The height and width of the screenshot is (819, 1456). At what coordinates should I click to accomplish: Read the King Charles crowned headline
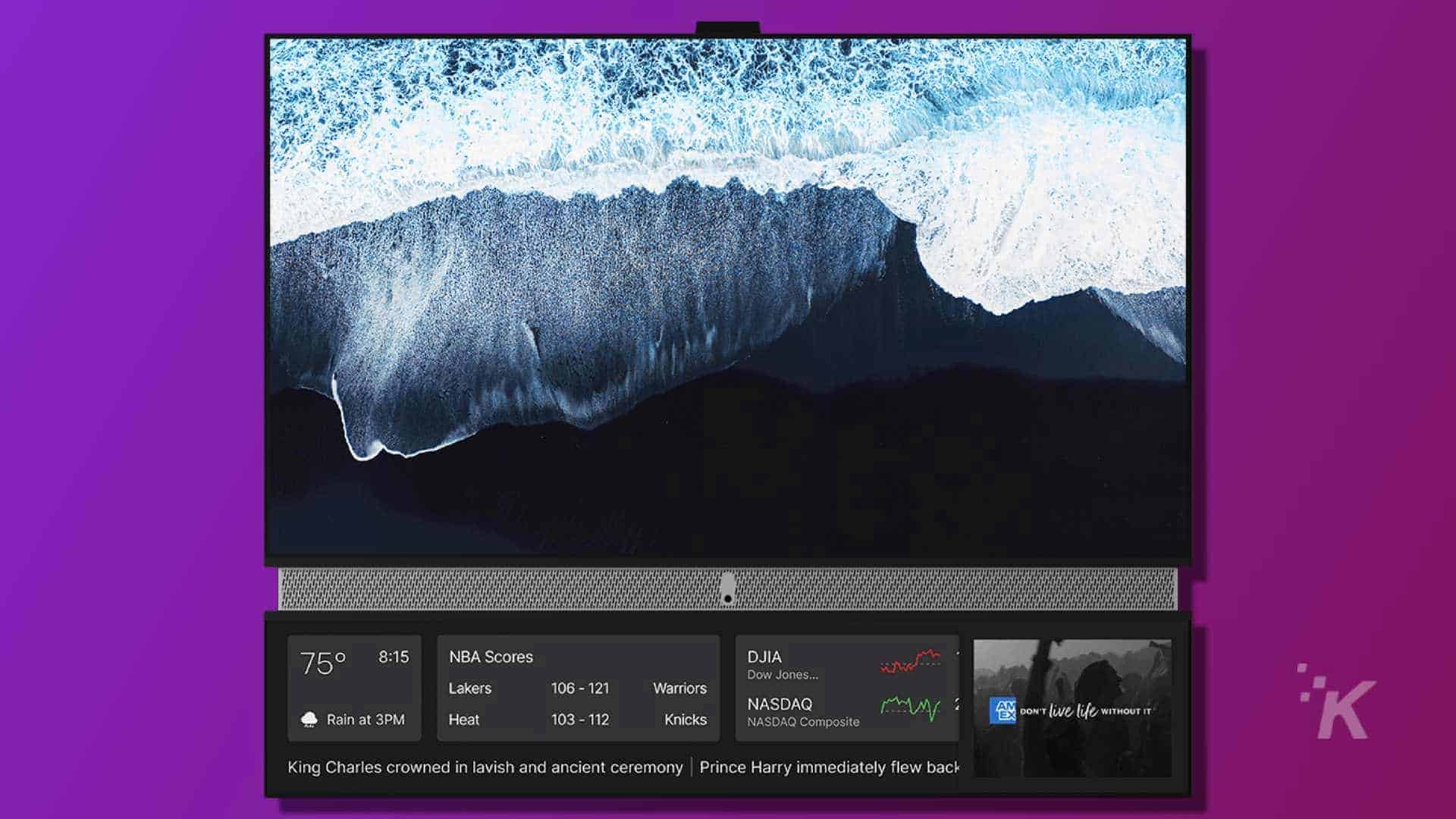[x=485, y=767]
